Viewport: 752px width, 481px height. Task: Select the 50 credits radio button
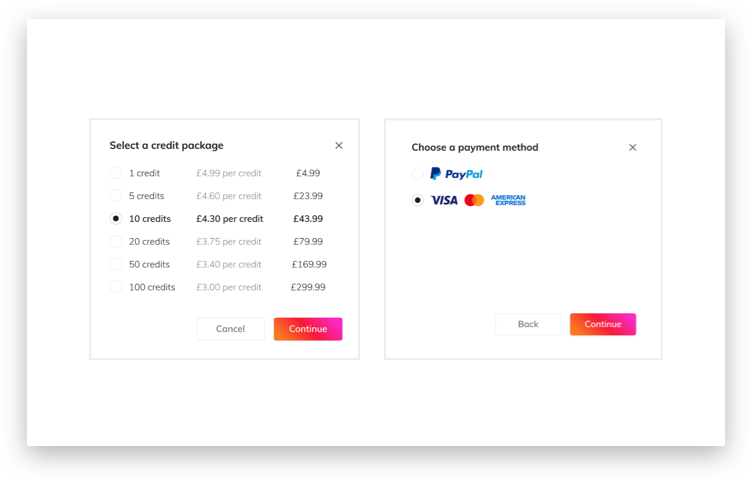pyautogui.click(x=116, y=265)
